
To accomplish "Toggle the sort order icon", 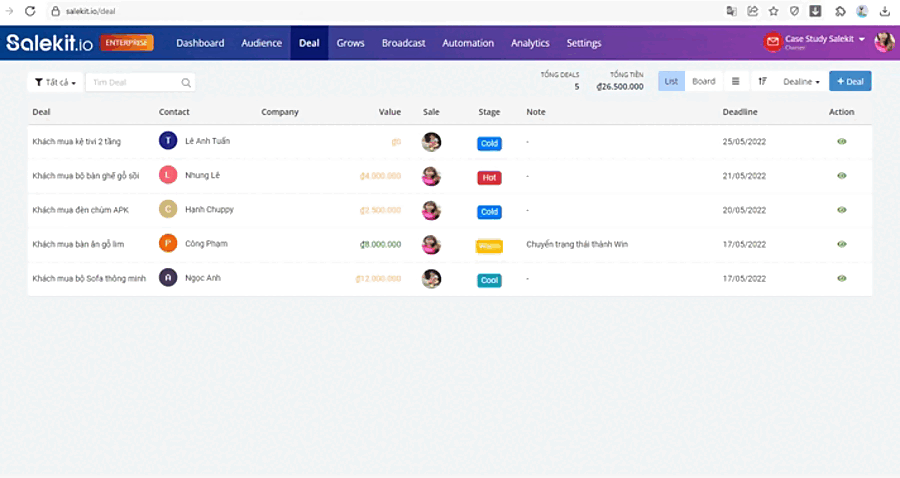I will (x=762, y=81).
